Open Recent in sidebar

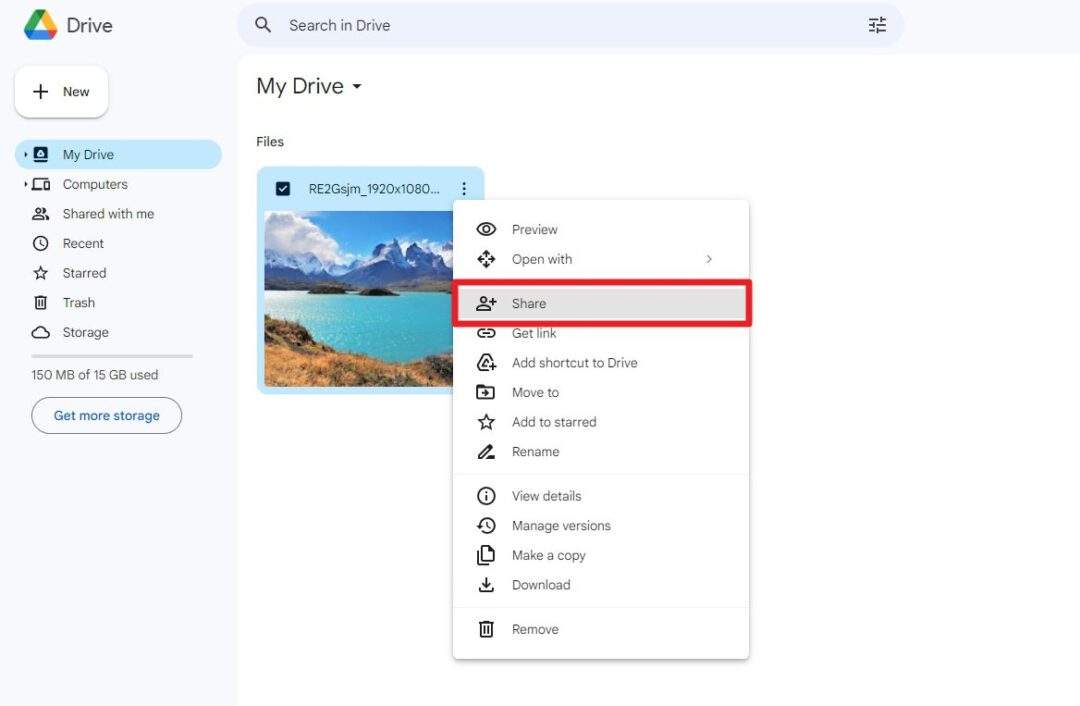click(118, 243)
